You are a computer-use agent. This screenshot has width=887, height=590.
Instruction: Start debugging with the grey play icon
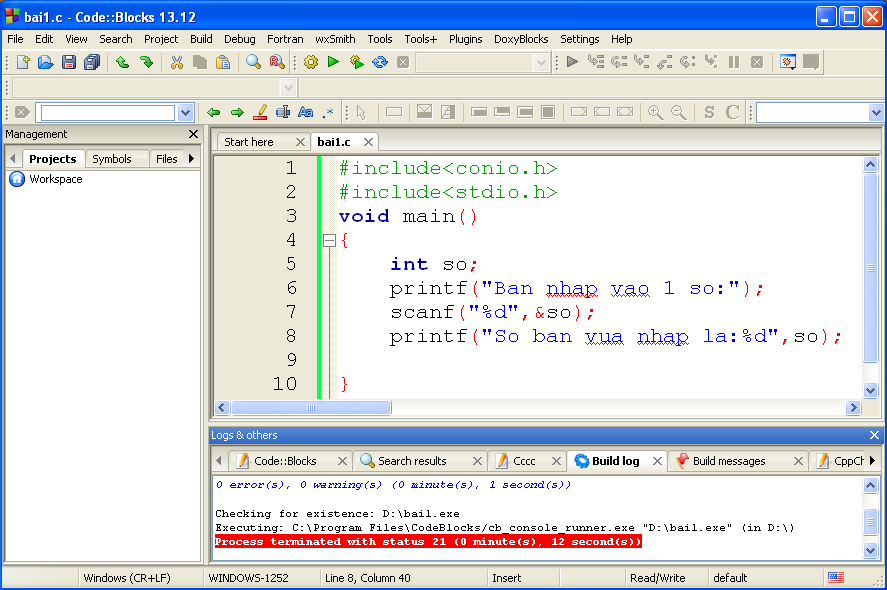[572, 62]
